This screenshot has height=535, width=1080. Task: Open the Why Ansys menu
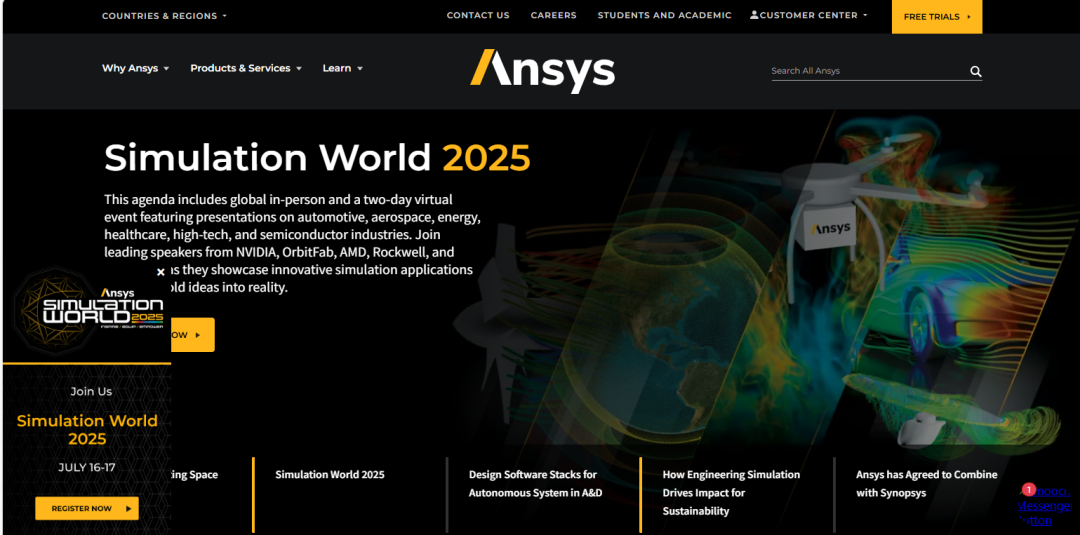[136, 68]
